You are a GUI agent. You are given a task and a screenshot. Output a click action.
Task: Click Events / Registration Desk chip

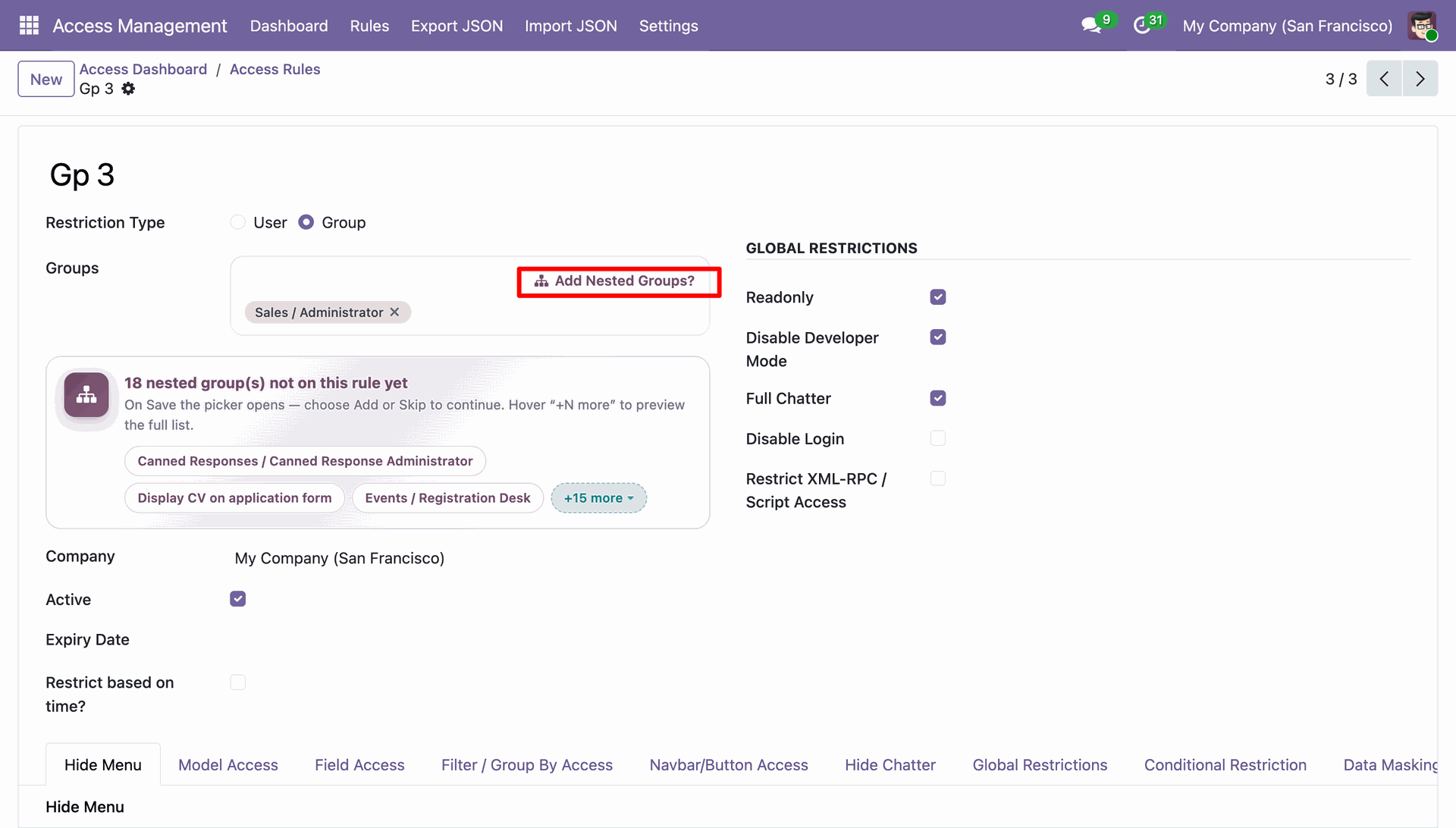coord(447,498)
